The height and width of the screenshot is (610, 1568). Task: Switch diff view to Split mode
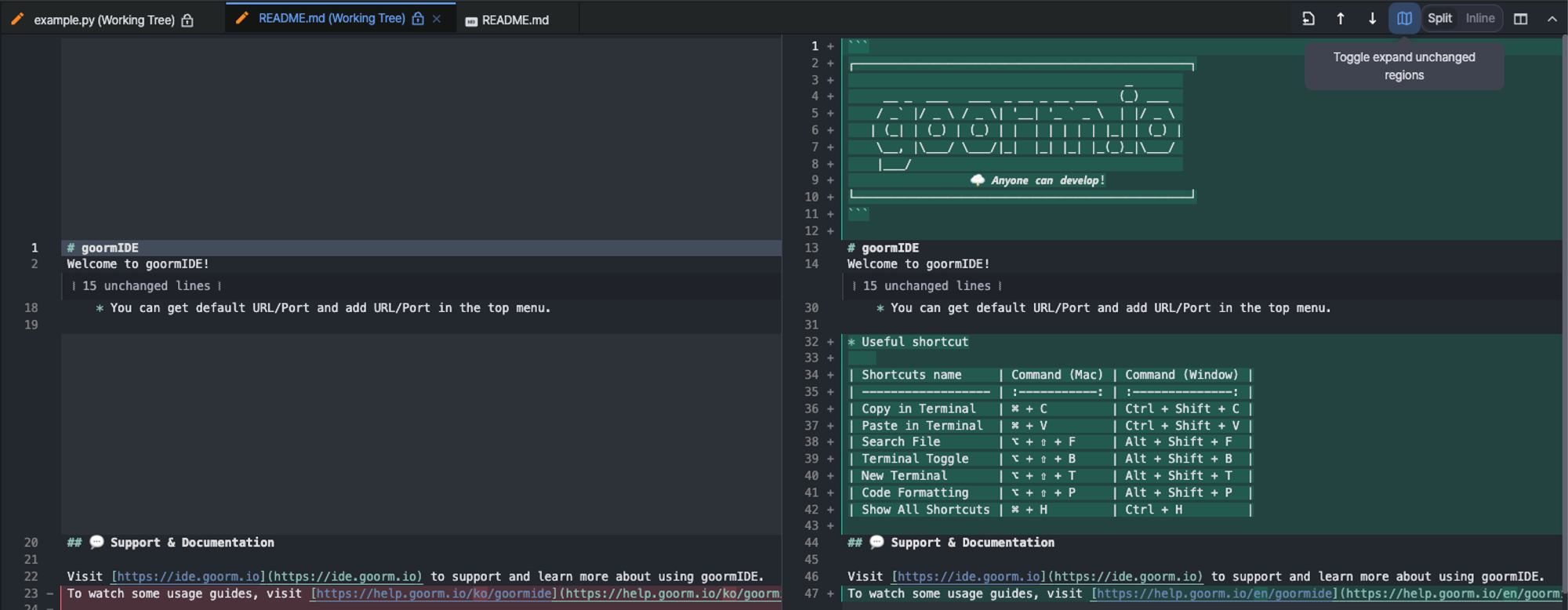click(1439, 19)
